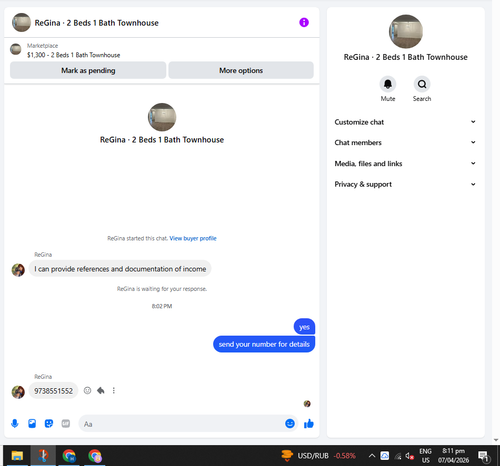The height and width of the screenshot is (466, 500).
Task: Open $1,300 Marketplace listing link
Action: [x=74, y=55]
